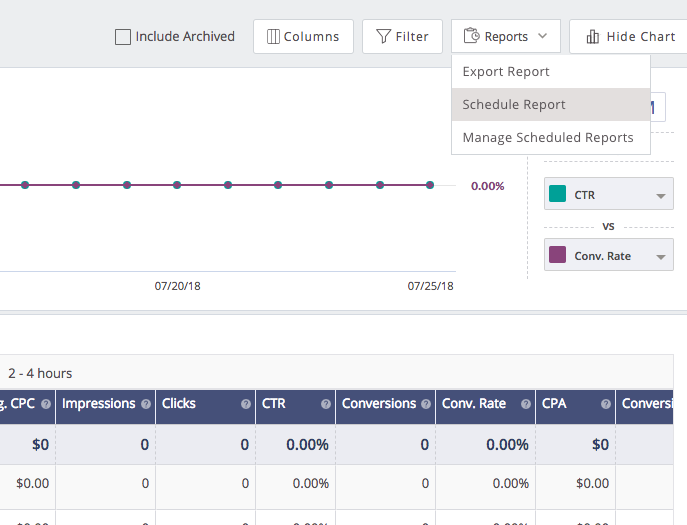Open Manage Scheduled Reports
This screenshot has height=525, width=687.
[x=548, y=138]
